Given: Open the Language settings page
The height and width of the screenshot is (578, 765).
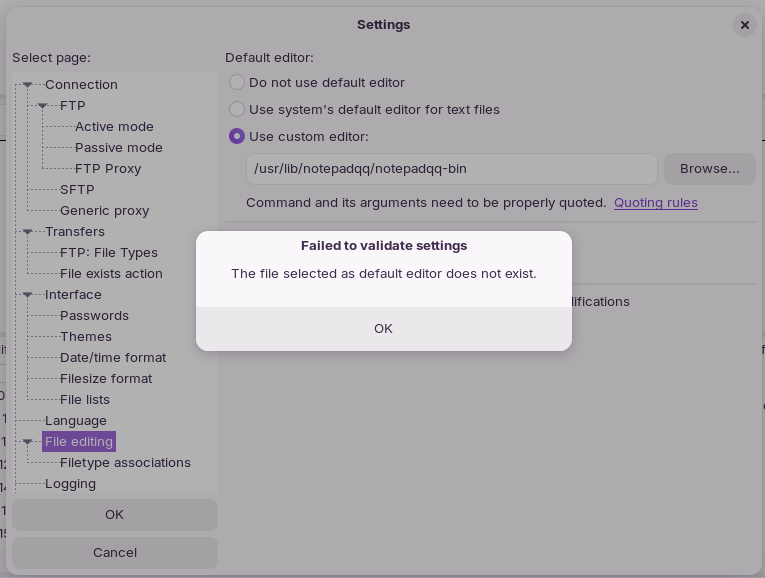Looking at the screenshot, I should [76, 421].
